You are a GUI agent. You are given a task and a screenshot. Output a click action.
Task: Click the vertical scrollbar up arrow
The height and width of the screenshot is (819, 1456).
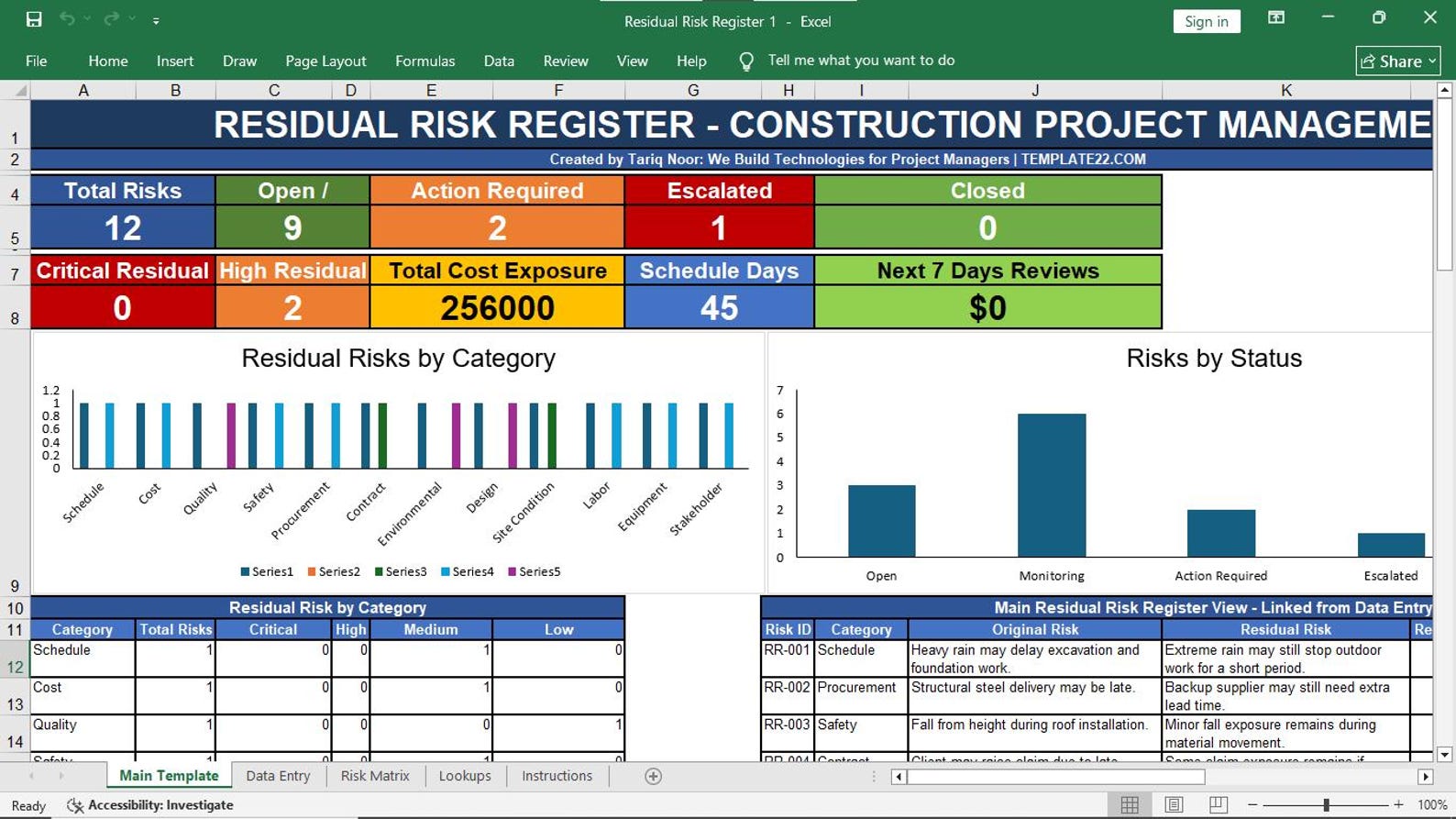[x=1445, y=90]
